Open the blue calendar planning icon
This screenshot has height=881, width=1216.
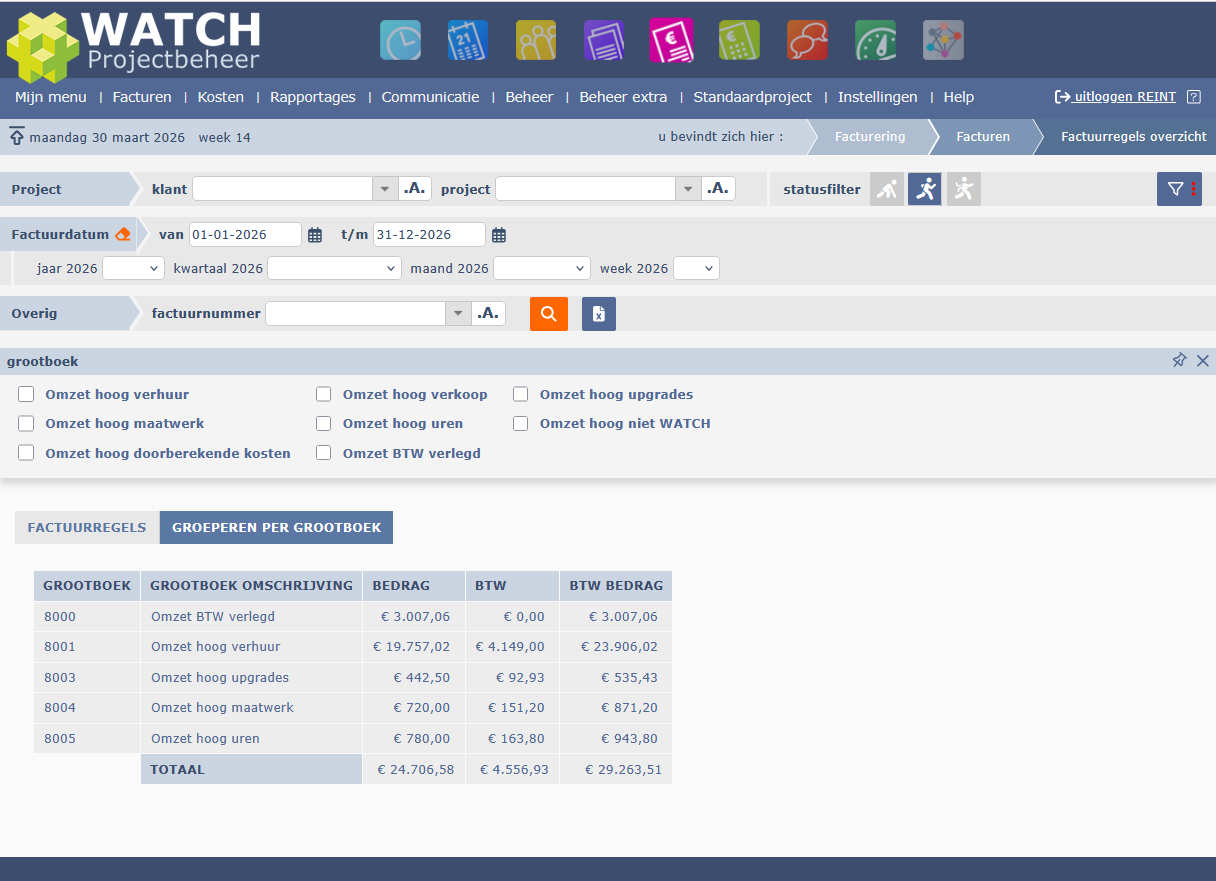468,40
